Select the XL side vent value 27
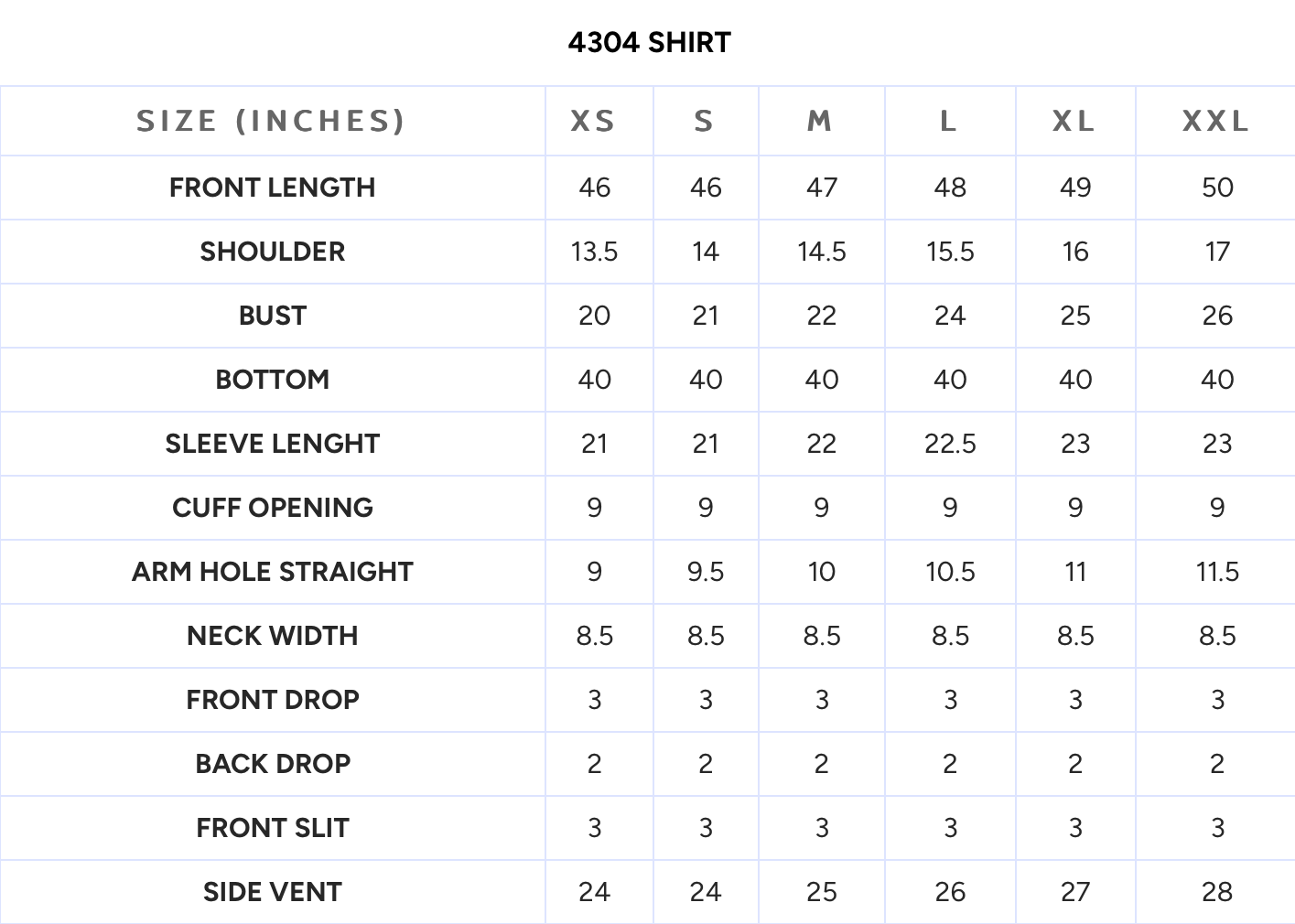The width and height of the screenshot is (1295, 924). (x=1075, y=892)
